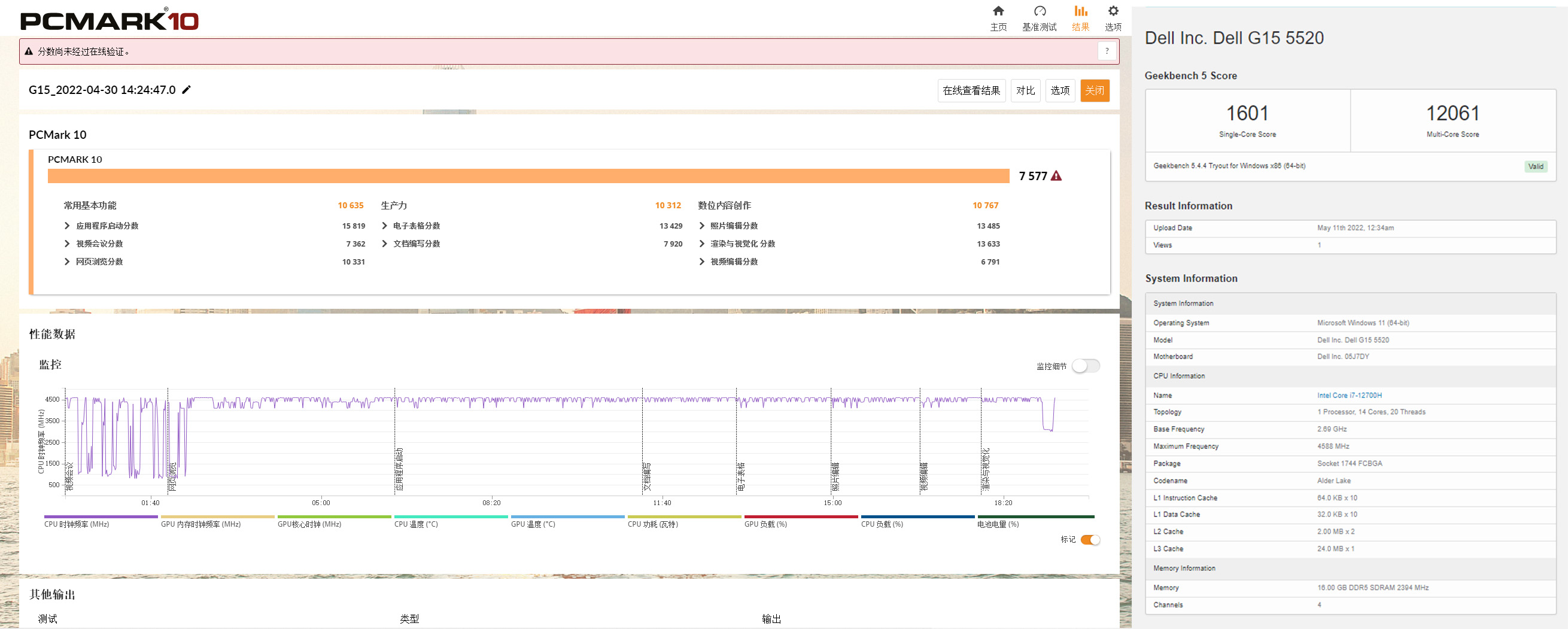Open the Benchmarks gauge icon
The height and width of the screenshot is (629, 1568).
[x=1039, y=11]
